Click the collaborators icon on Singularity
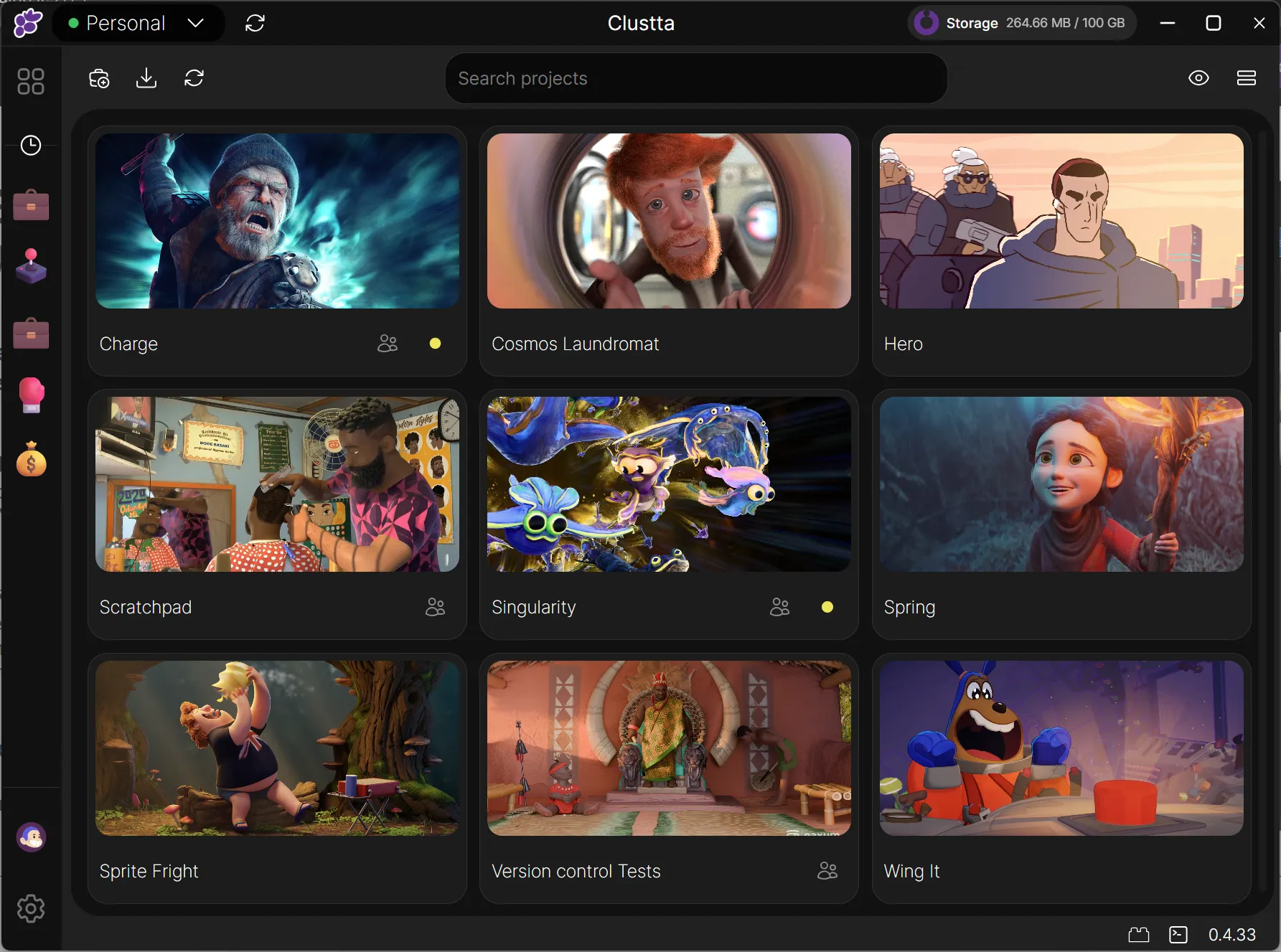Screen dimensions: 1281x952 [x=779, y=607]
